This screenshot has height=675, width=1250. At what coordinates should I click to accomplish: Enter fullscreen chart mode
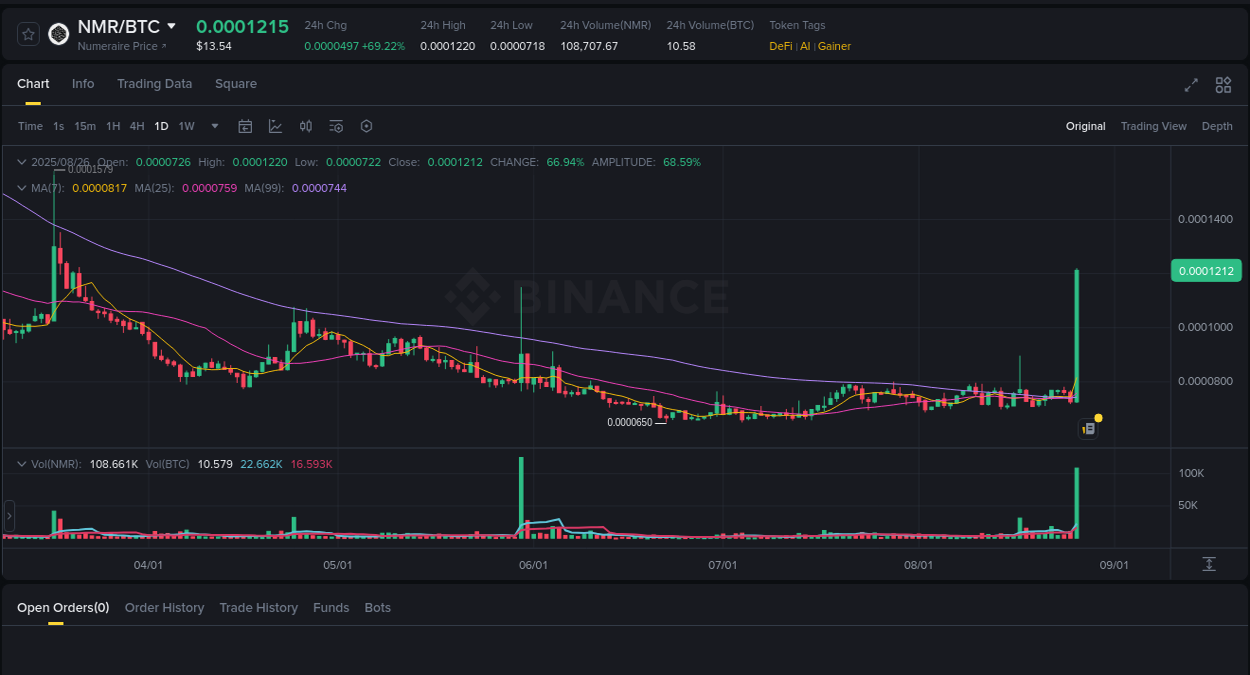1190,85
